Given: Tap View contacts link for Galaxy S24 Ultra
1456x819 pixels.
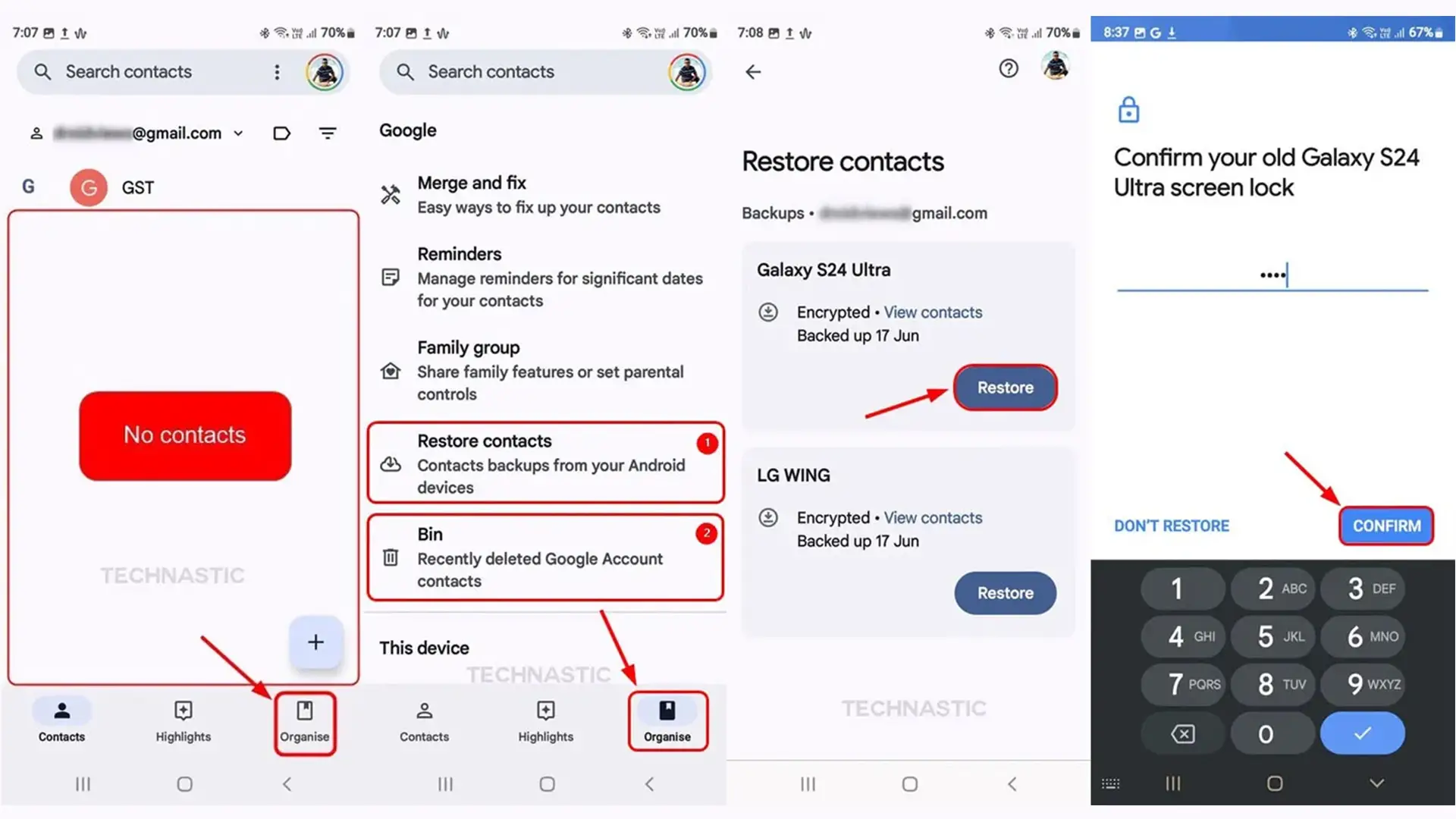Looking at the screenshot, I should pos(932,312).
